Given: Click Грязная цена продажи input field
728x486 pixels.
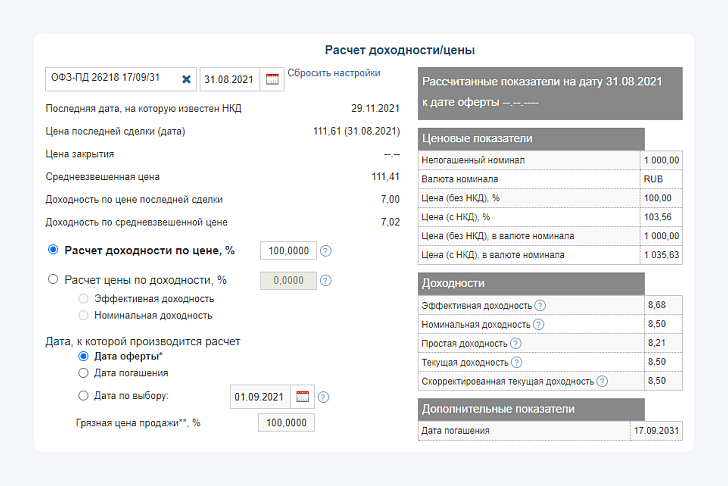Looking at the screenshot, I should 286,423.
